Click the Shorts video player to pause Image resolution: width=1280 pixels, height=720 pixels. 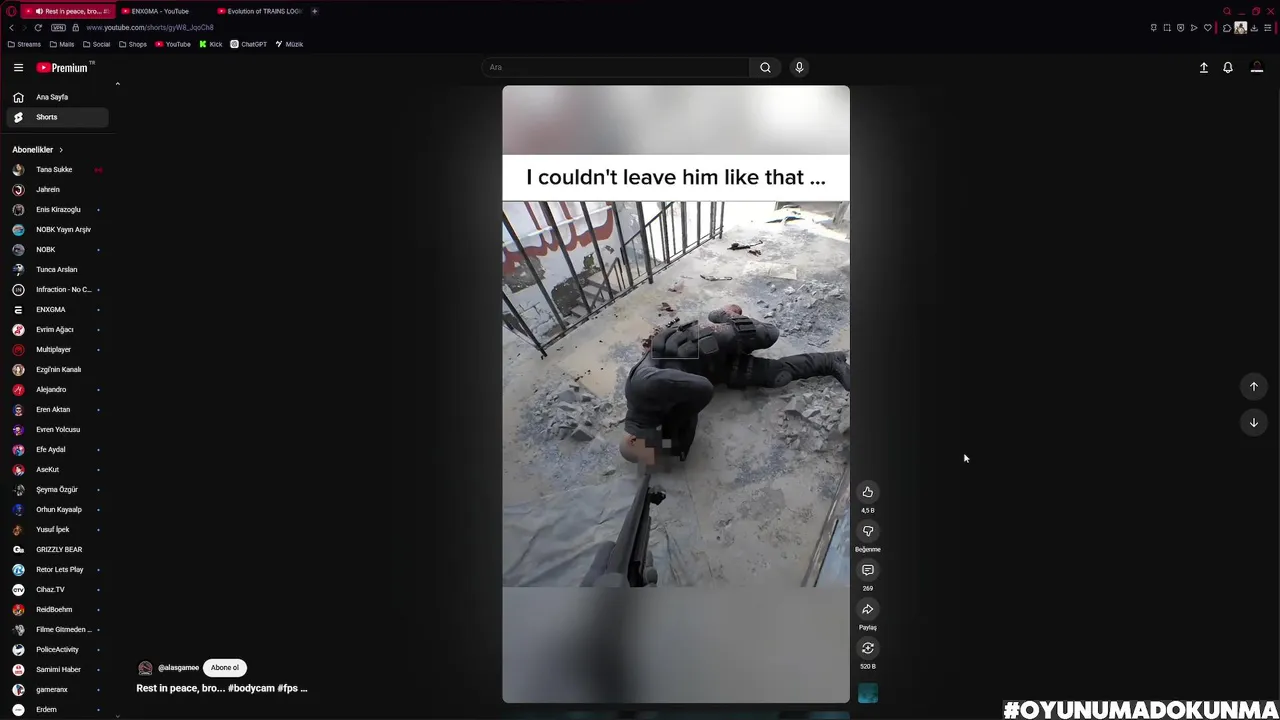[x=676, y=394]
